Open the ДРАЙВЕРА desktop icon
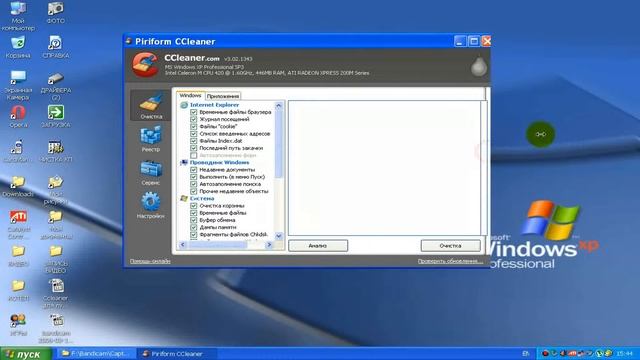This screenshot has width=640, height=360. (56, 86)
